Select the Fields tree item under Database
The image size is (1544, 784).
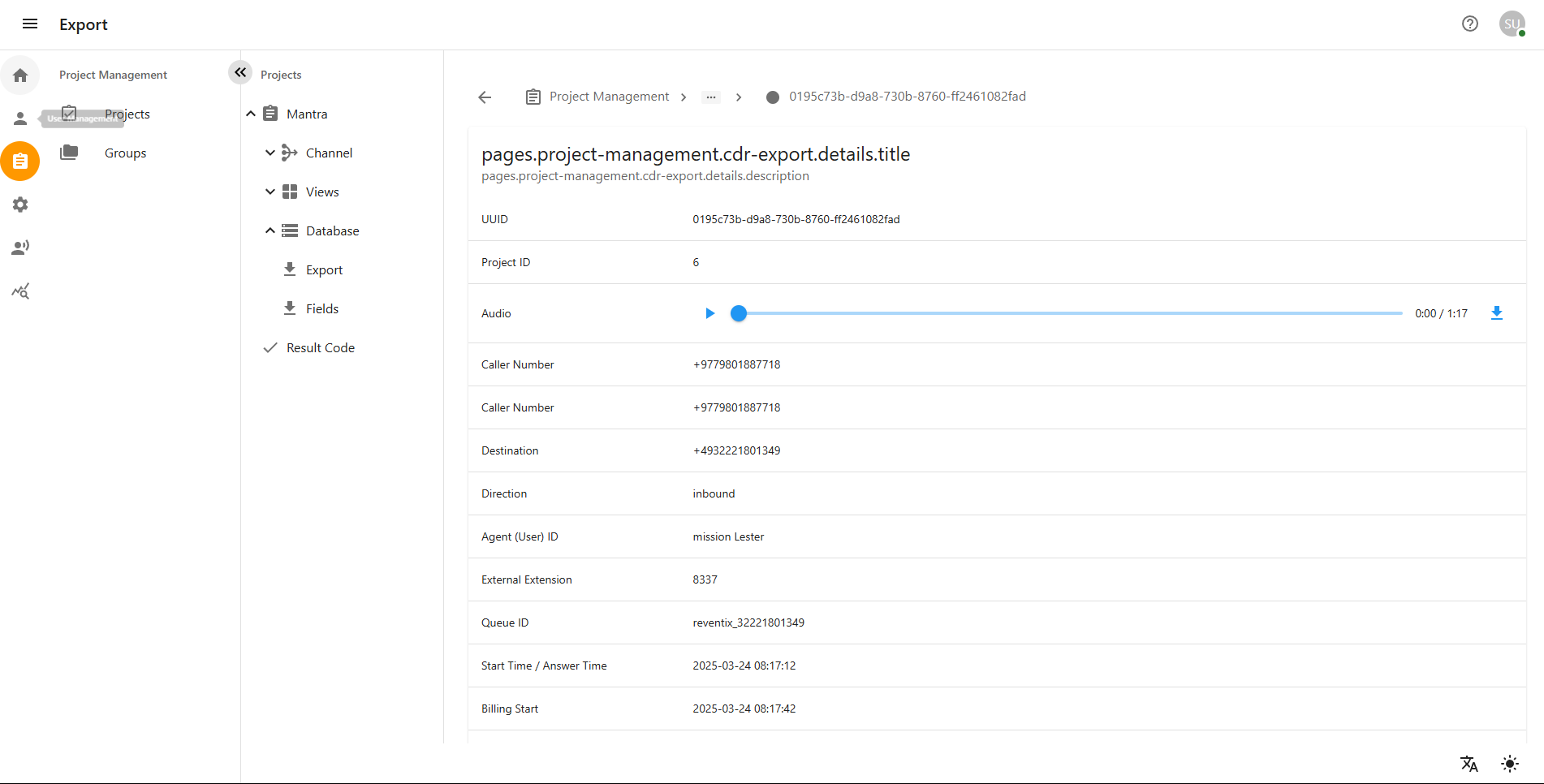click(x=321, y=308)
